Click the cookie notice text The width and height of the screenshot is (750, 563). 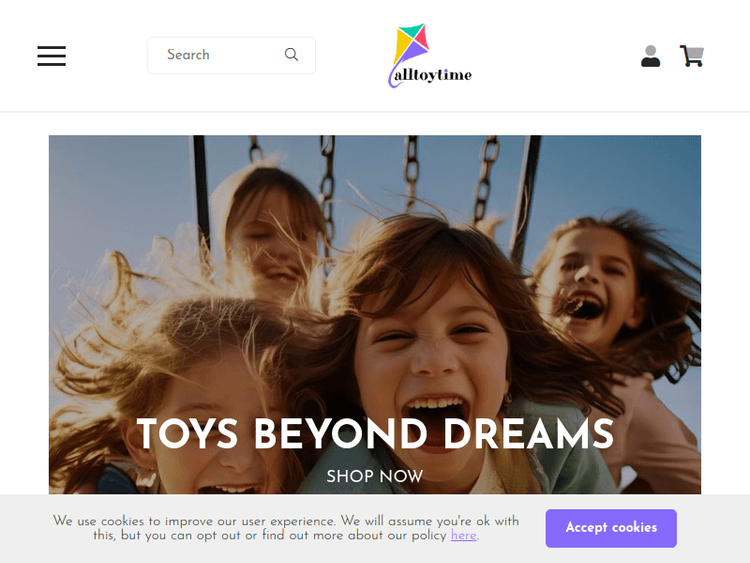pos(286,528)
